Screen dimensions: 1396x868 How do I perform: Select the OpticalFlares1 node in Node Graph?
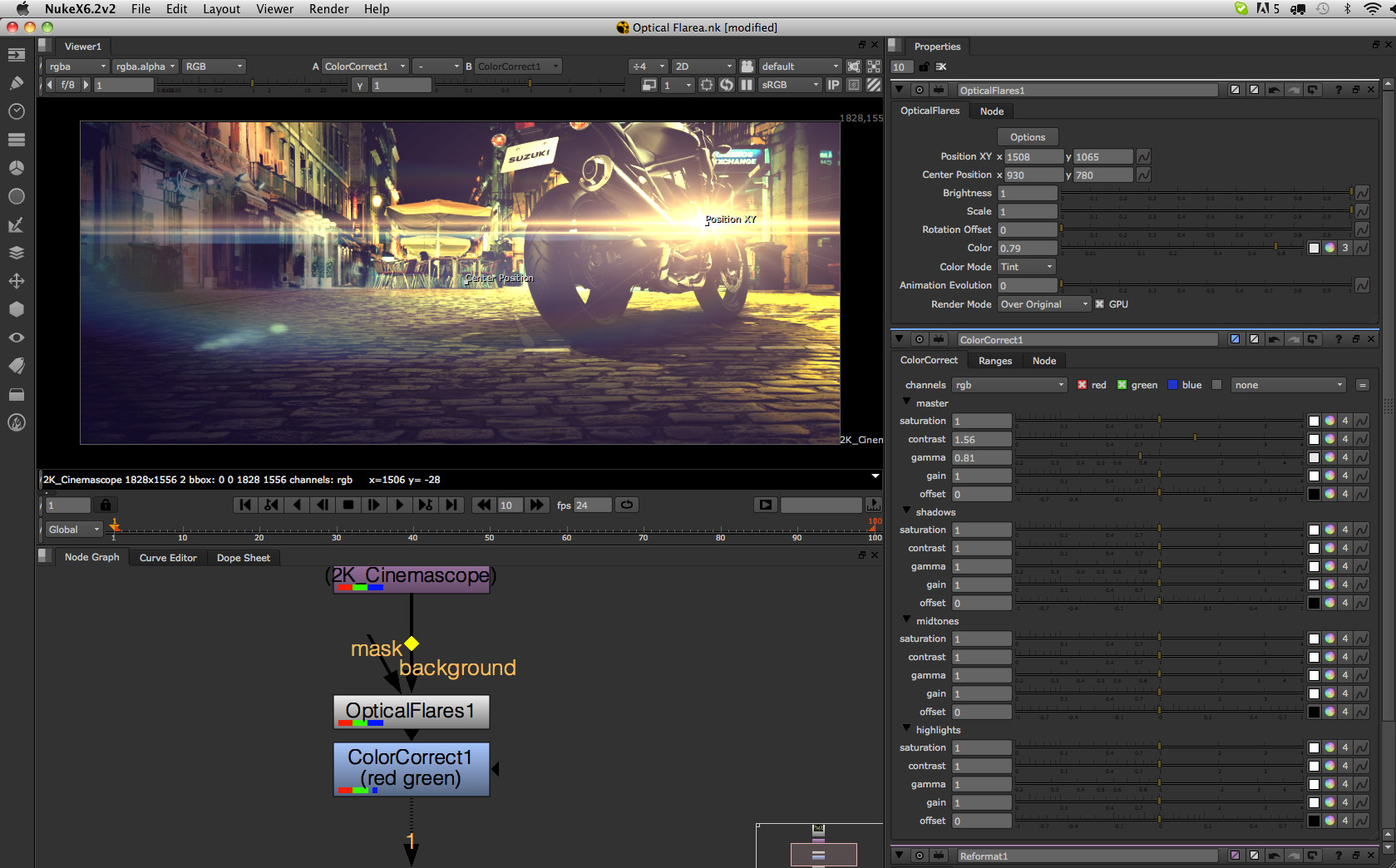tap(411, 712)
